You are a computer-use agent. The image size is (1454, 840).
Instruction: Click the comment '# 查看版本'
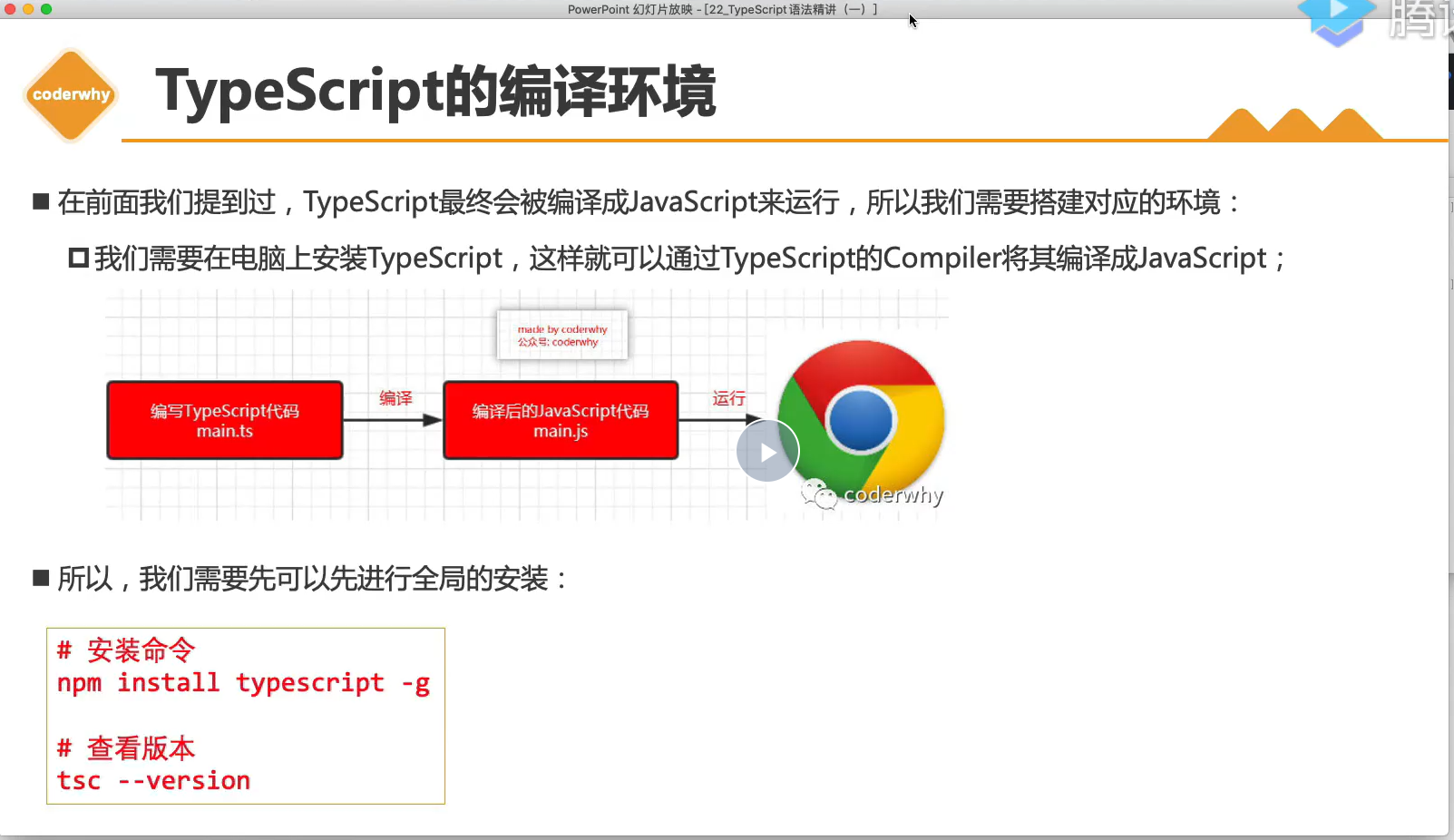(x=126, y=747)
